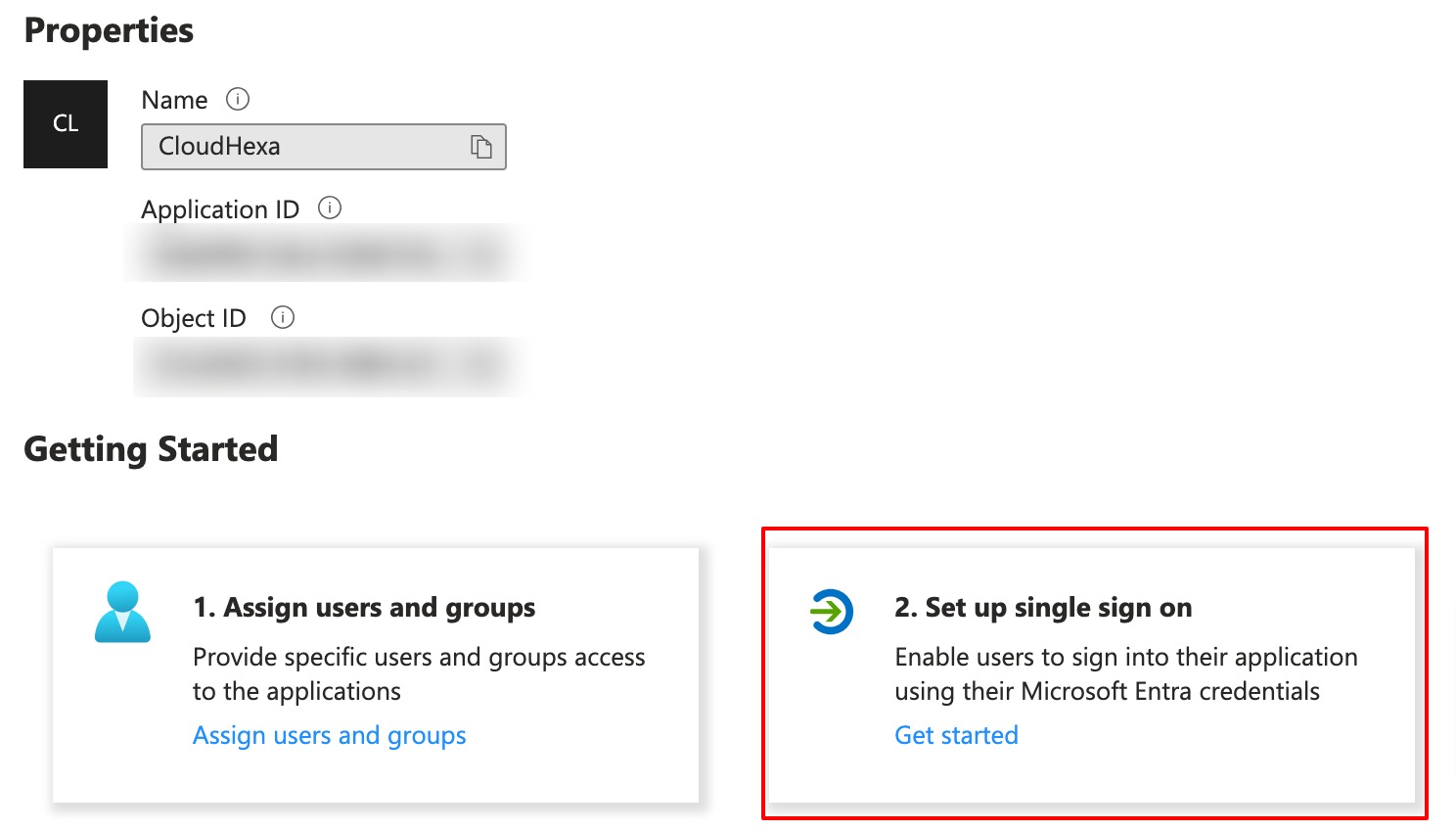Click the single sign on arrow icon
Viewport: 1456px width, 830px height.
[x=832, y=612]
